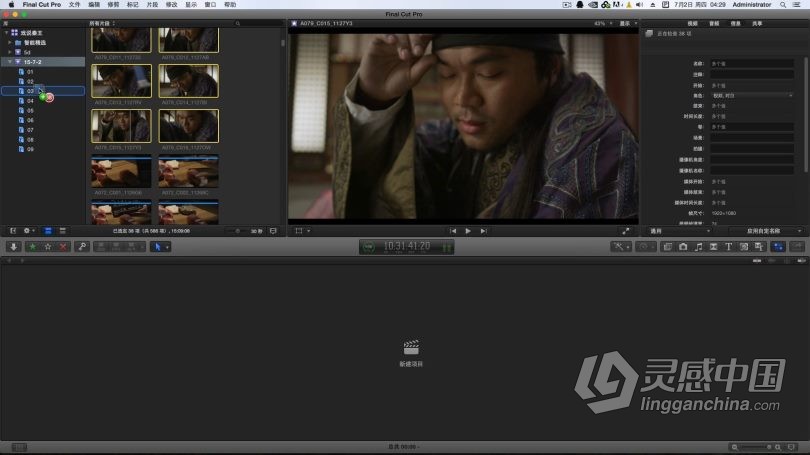Select keyword collection 07
Screen dimensions: 810x455
30,130
